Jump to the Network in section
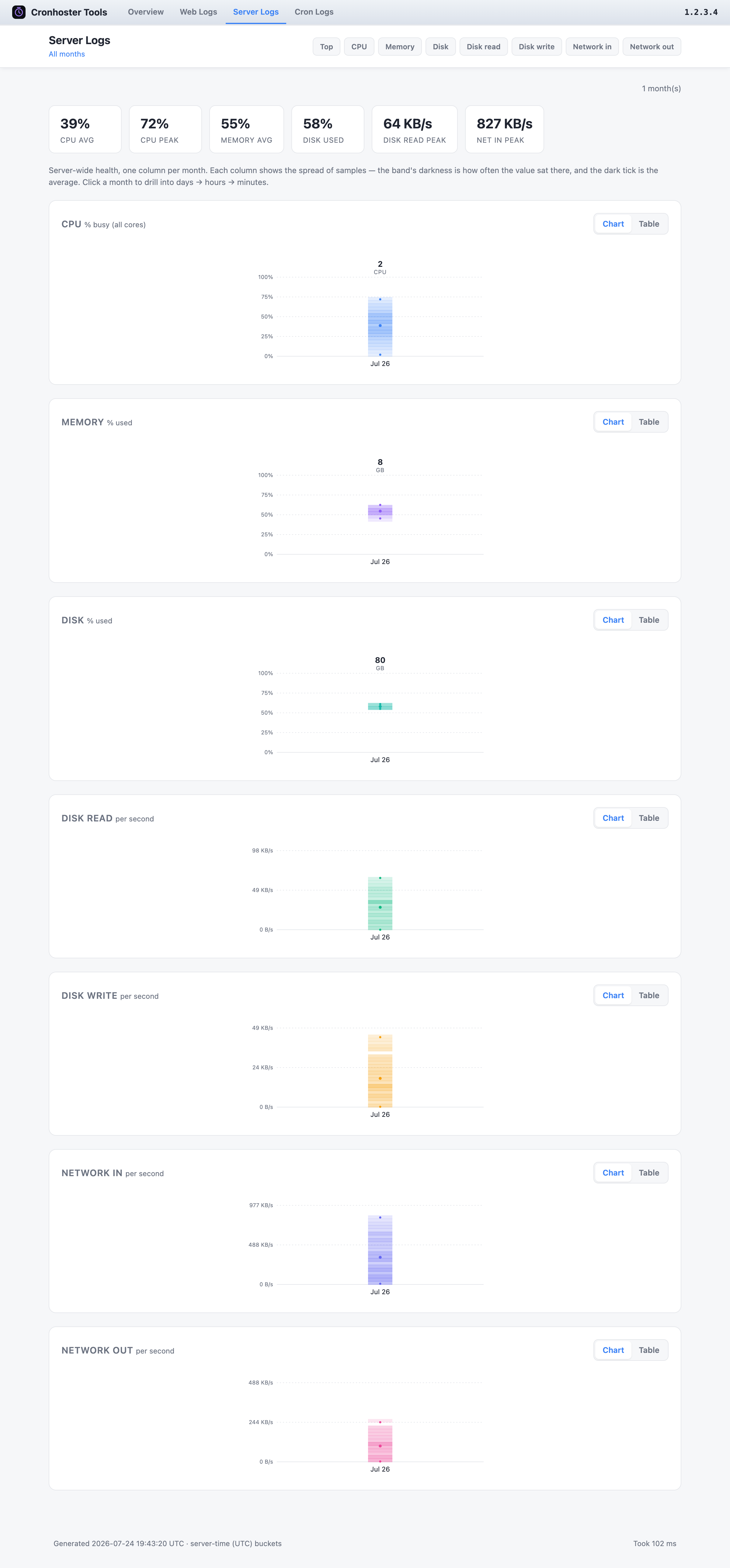The image size is (730, 1568). point(592,47)
